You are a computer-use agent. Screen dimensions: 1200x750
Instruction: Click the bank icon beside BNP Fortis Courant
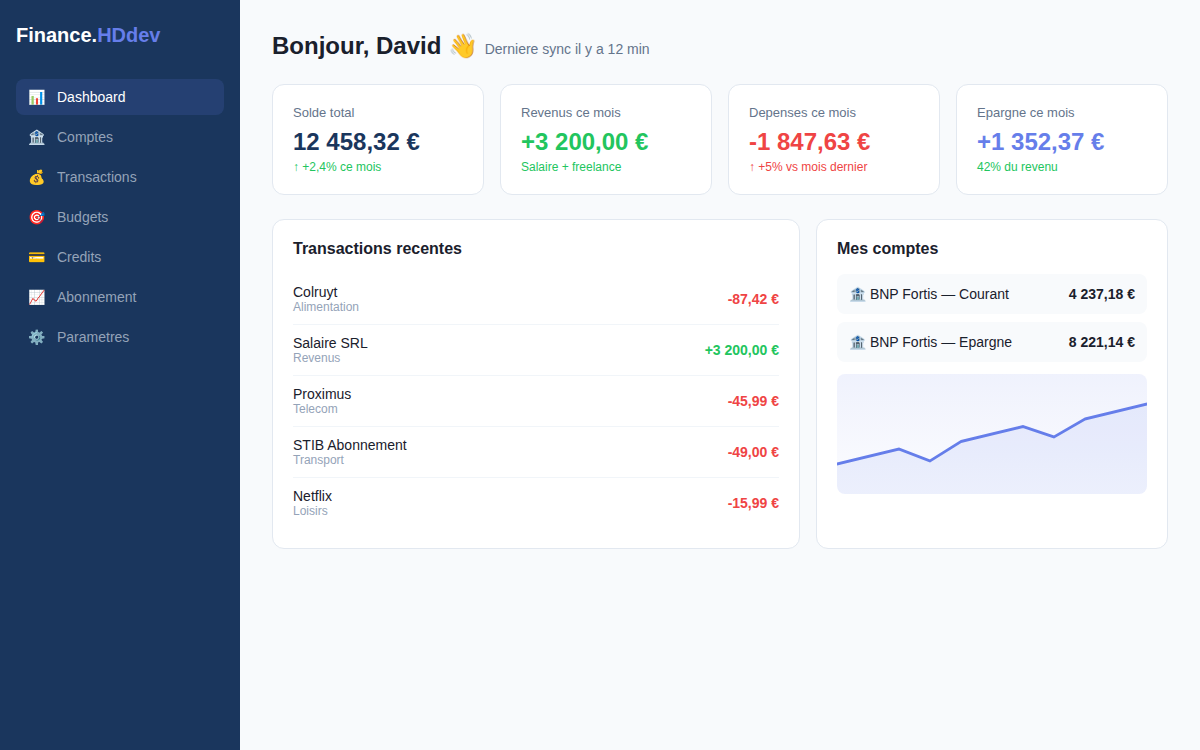pos(857,294)
